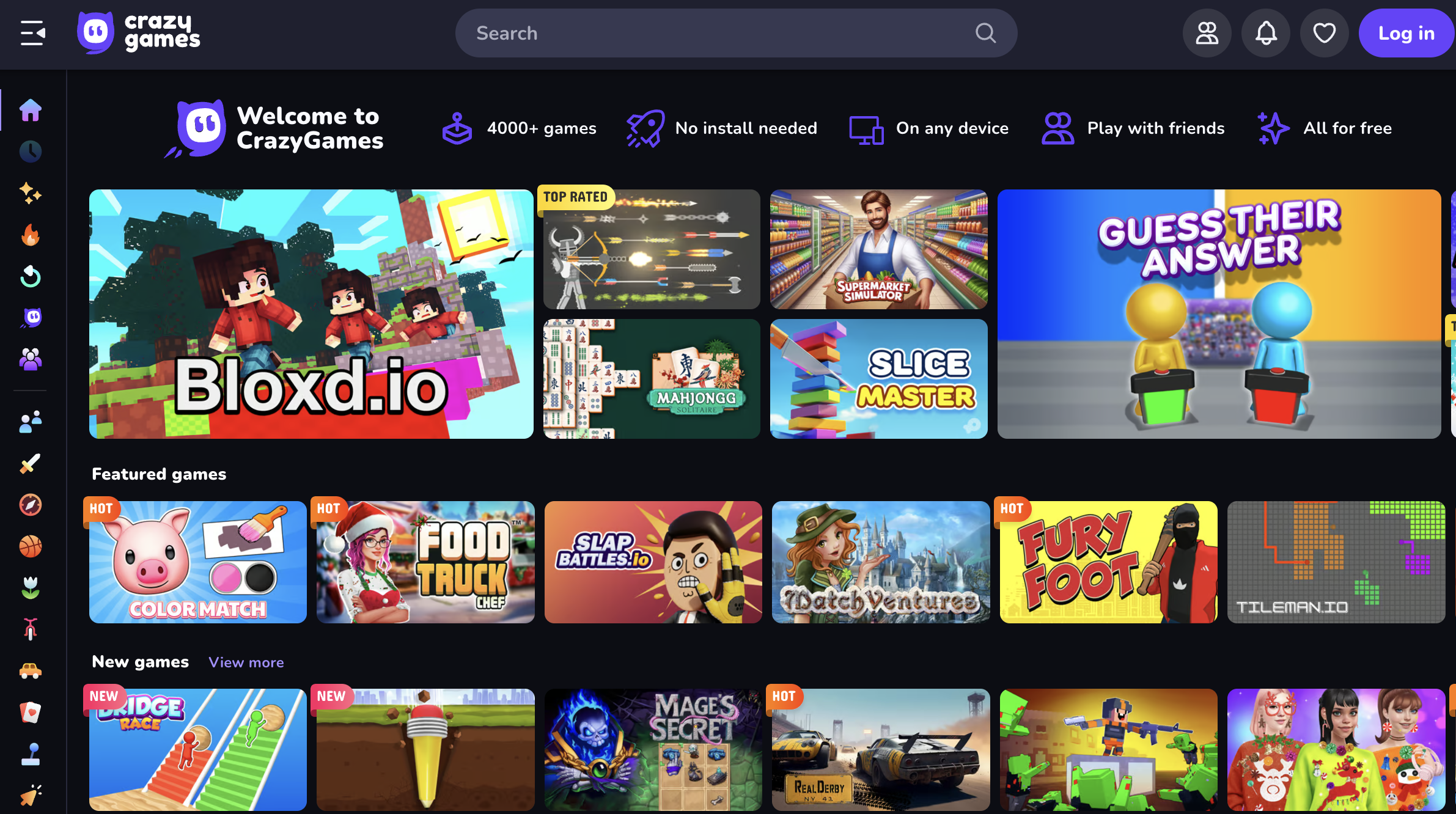Viewport: 1456px width, 814px height.
Task: Open Card games category icon
Action: pos(31,713)
